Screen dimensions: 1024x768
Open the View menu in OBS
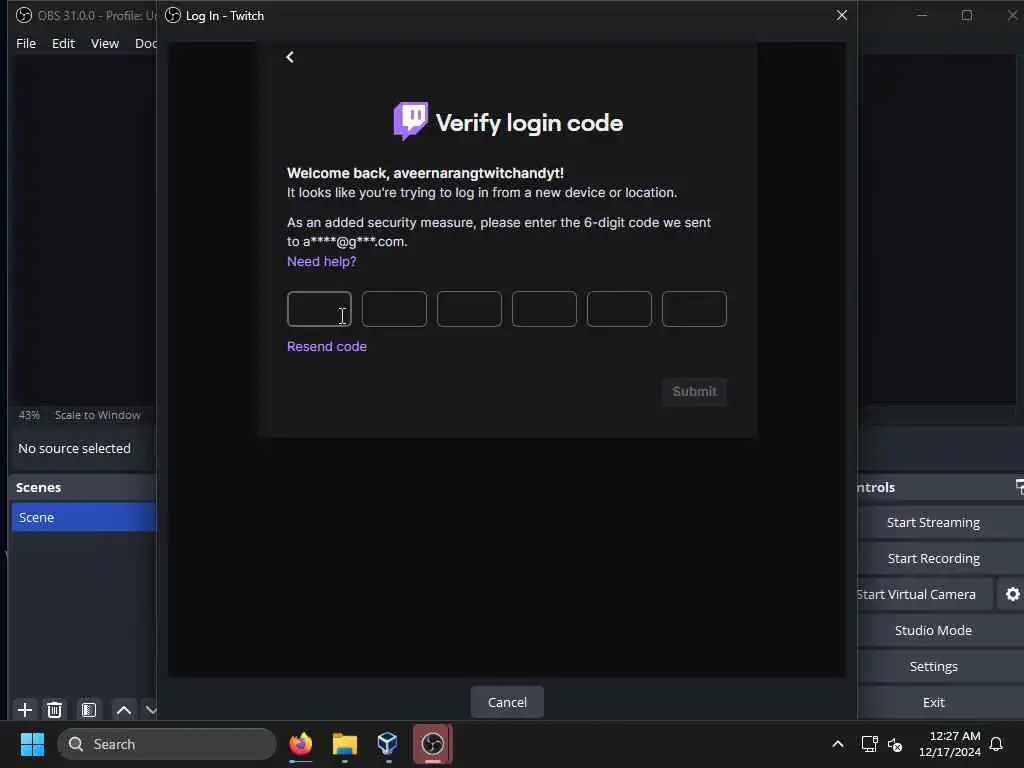tap(104, 43)
